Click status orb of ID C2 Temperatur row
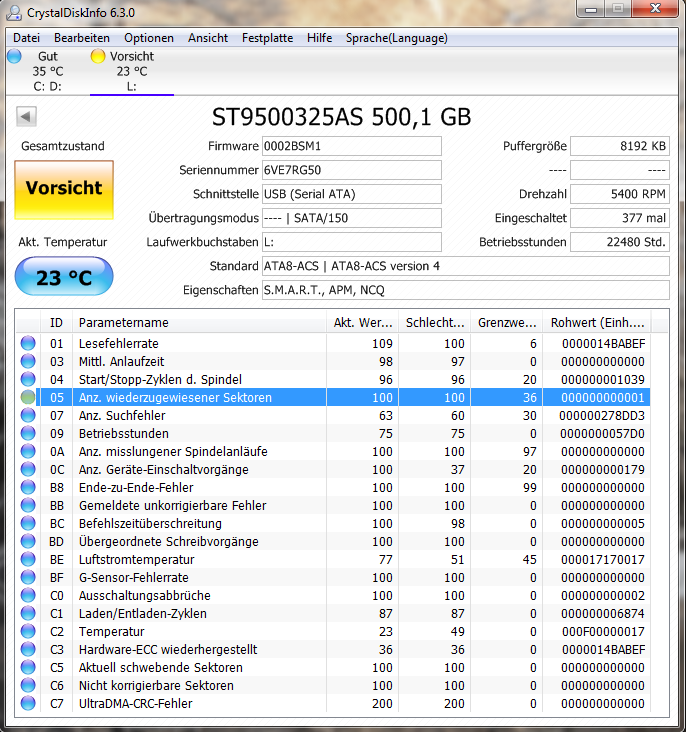 click(x=28, y=631)
